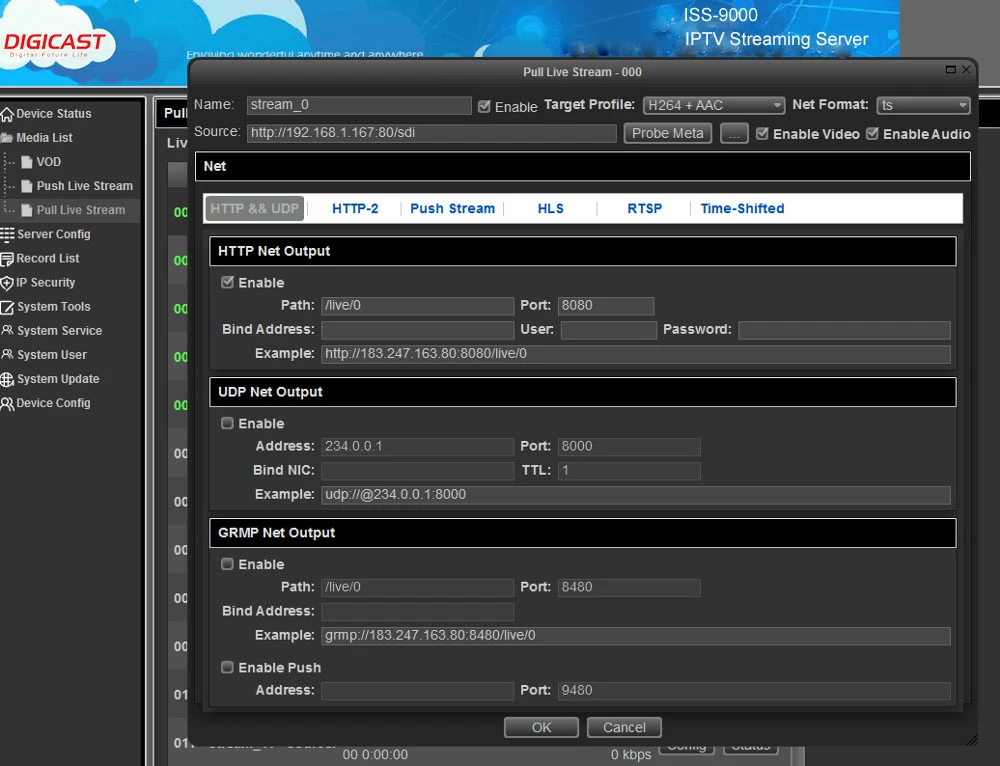
Task: Click the Probe Meta button
Action: [667, 133]
